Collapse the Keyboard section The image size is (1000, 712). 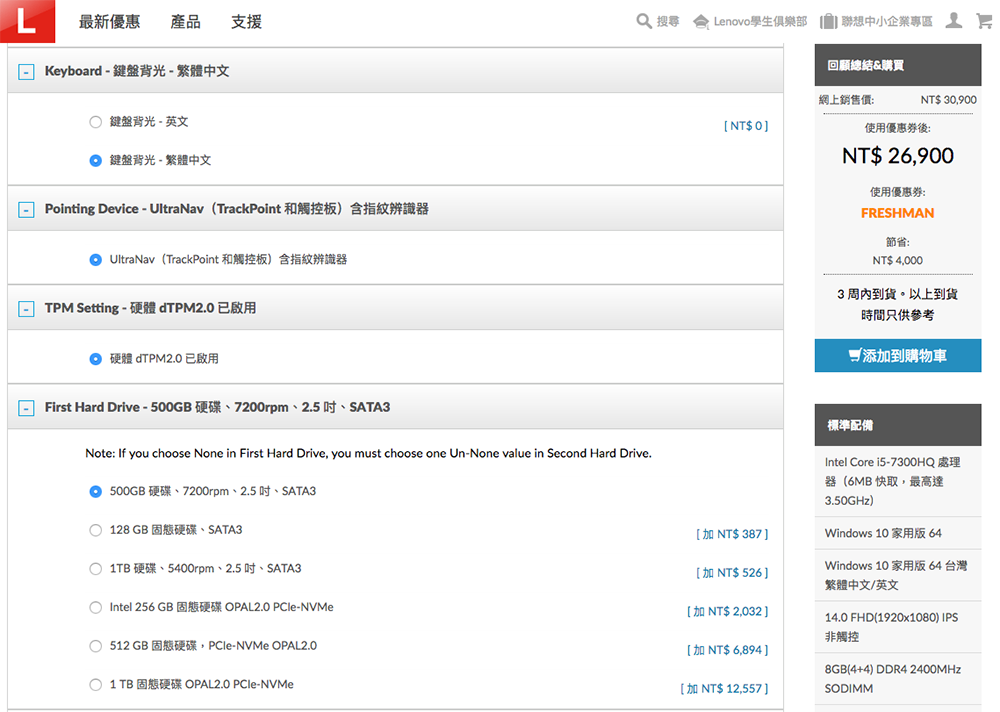(x=26, y=72)
